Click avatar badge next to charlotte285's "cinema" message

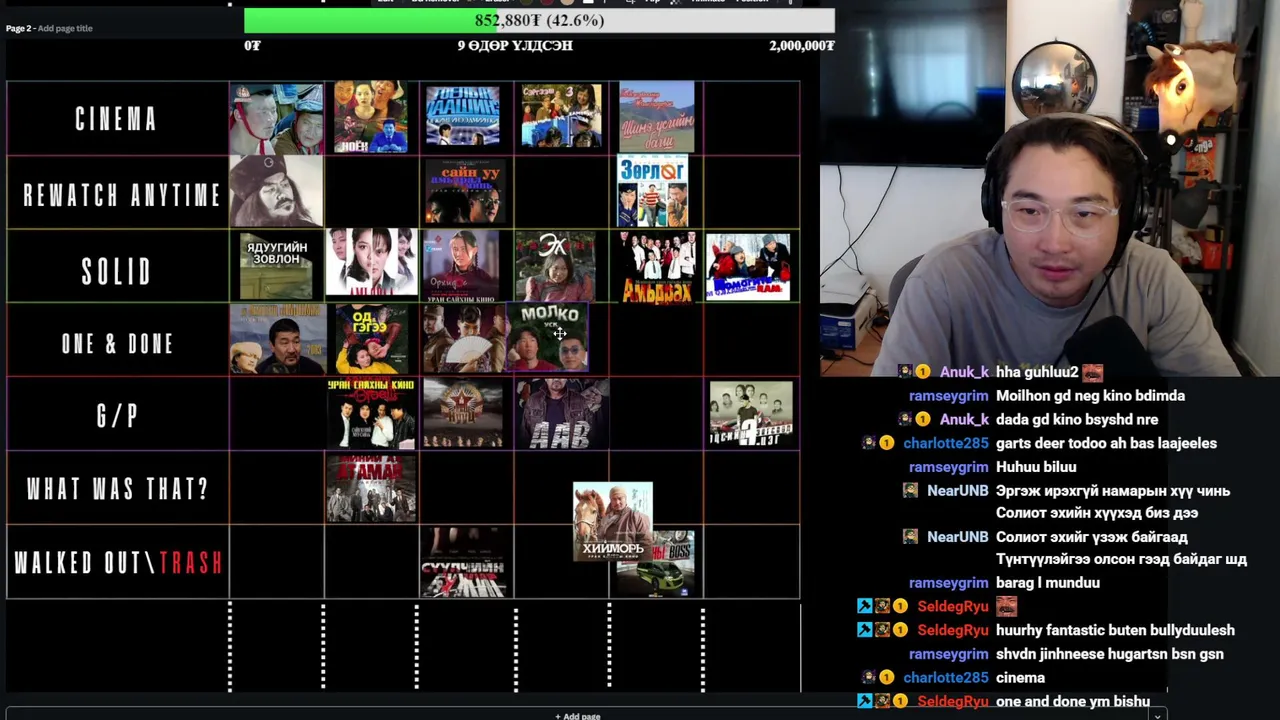coord(868,678)
